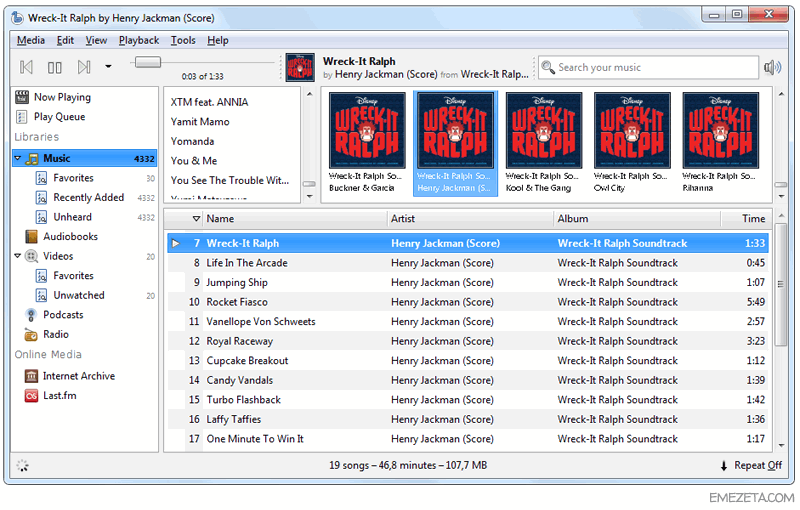Select Buckner & Garcia album cover
800x510 pixels.
(367, 131)
